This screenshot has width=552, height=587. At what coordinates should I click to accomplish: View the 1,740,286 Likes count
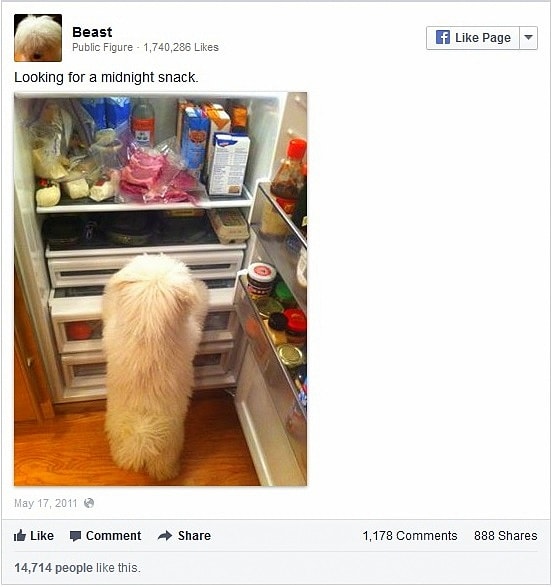(x=181, y=47)
